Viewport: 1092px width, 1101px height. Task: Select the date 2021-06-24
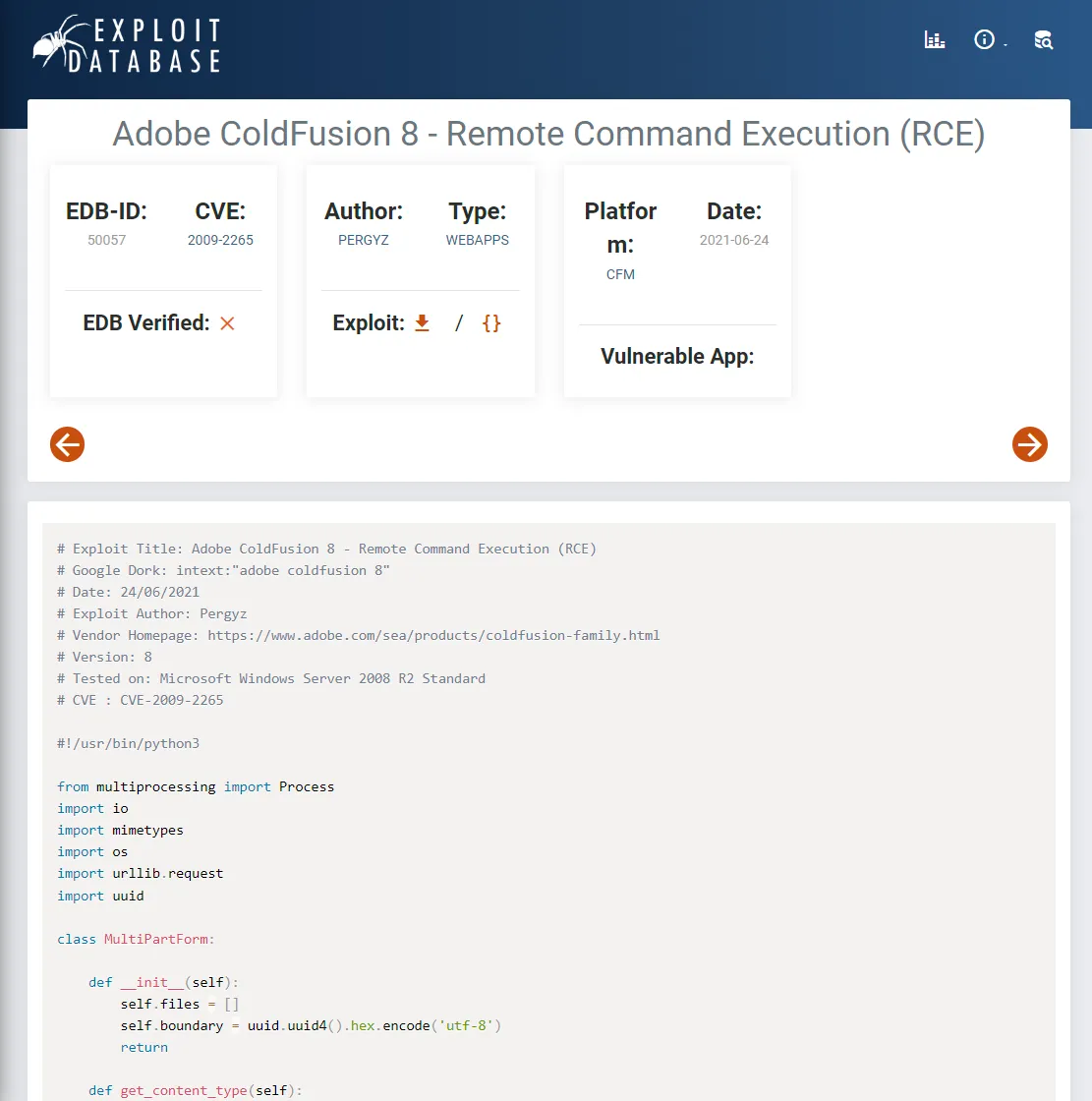coord(734,240)
